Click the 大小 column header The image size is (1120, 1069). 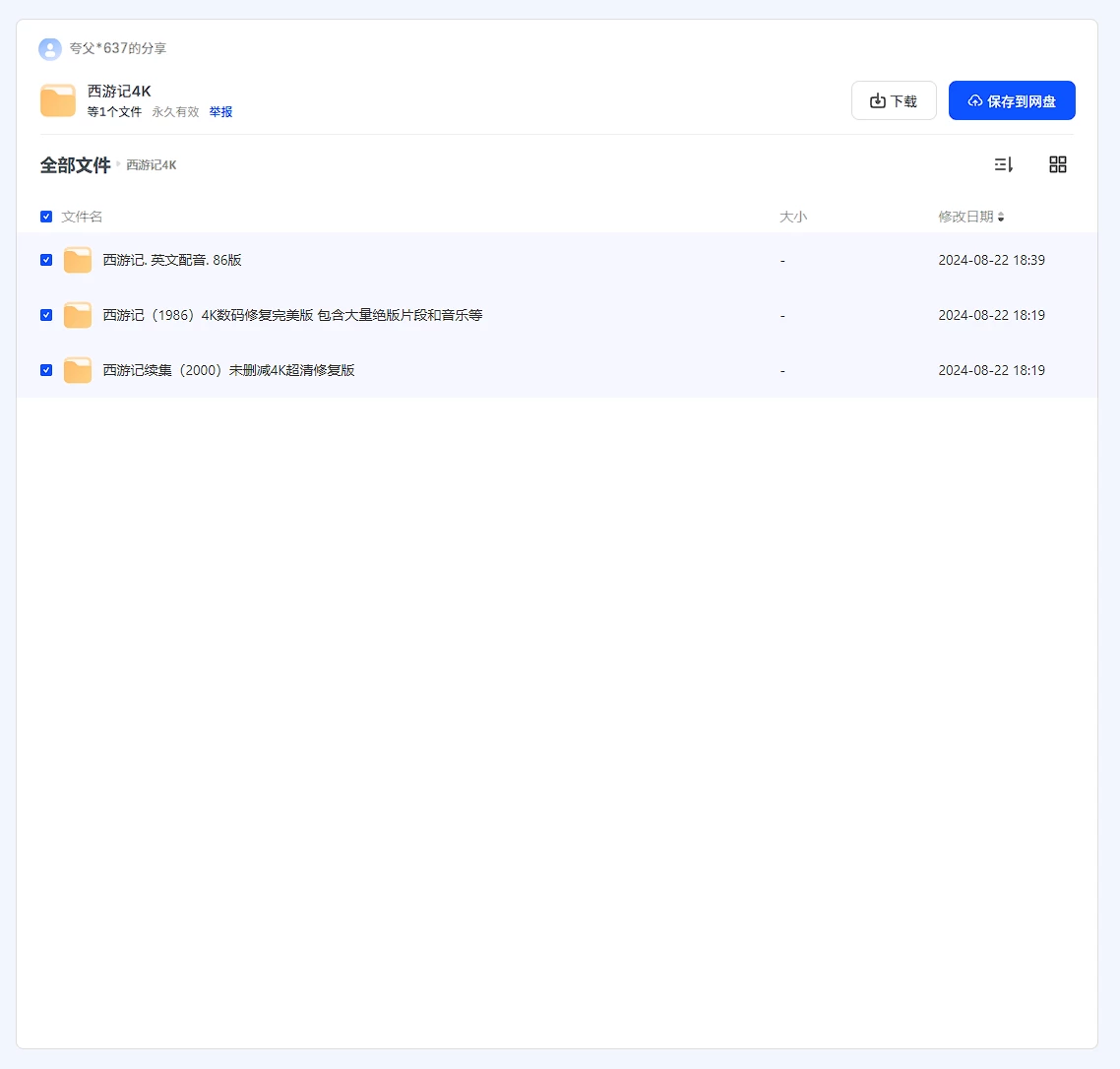[793, 217]
